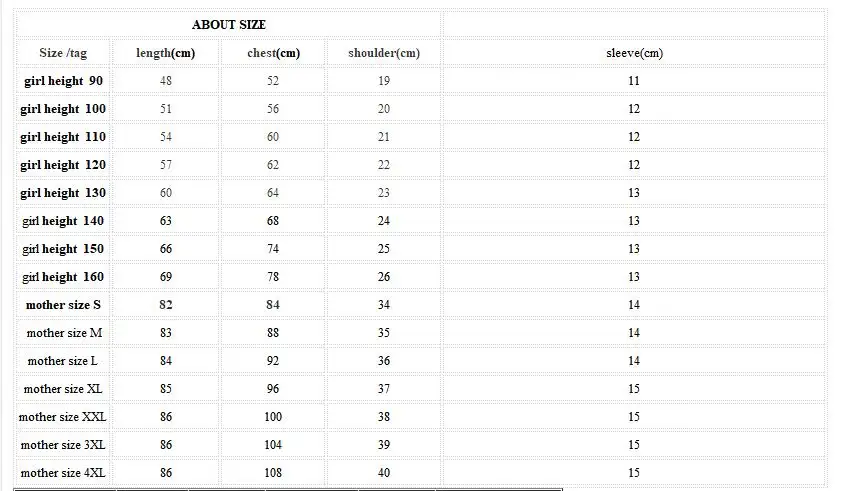The image size is (864, 491).
Task: Click the mother size 4XL row label
Action: (63, 473)
